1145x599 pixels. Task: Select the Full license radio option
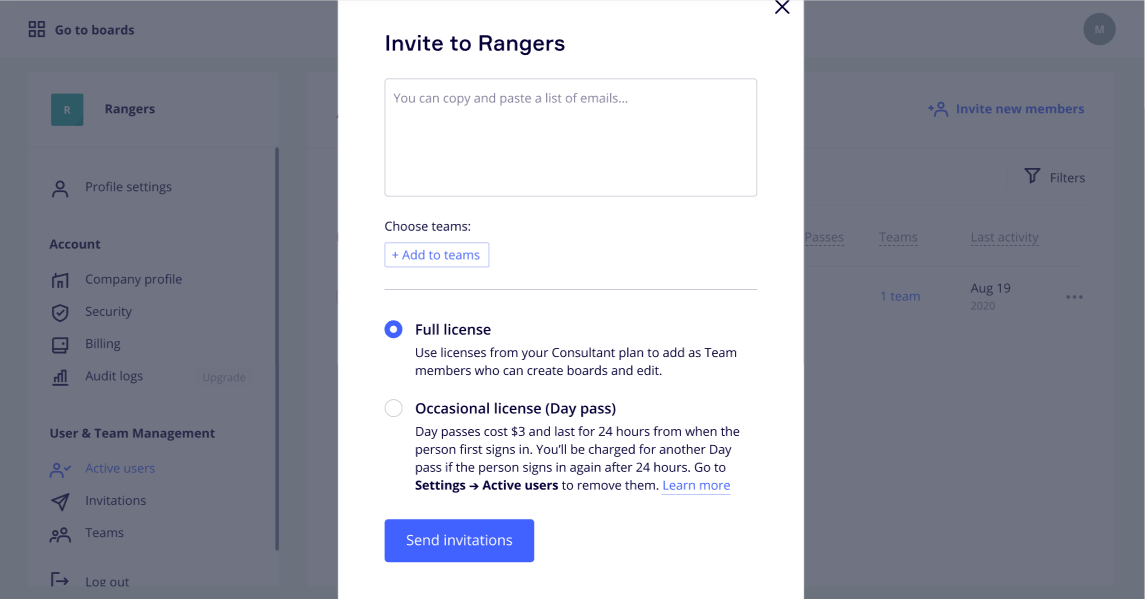[394, 330]
